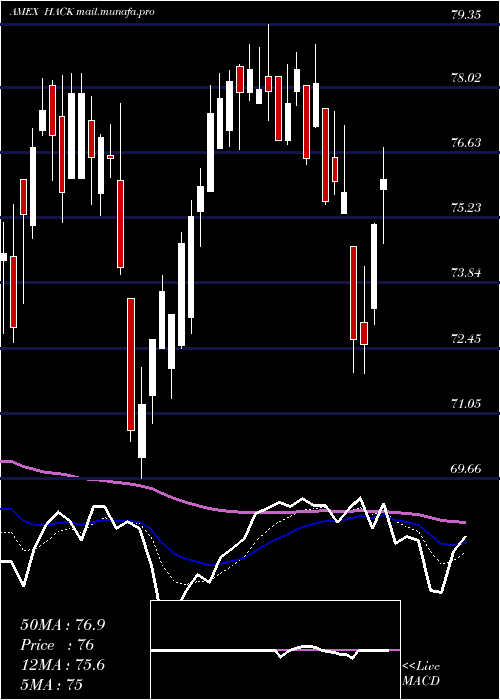Select the 72.45 price axis label
Image resolution: width=500 pixels, height=700 pixels.
(x=466, y=338)
